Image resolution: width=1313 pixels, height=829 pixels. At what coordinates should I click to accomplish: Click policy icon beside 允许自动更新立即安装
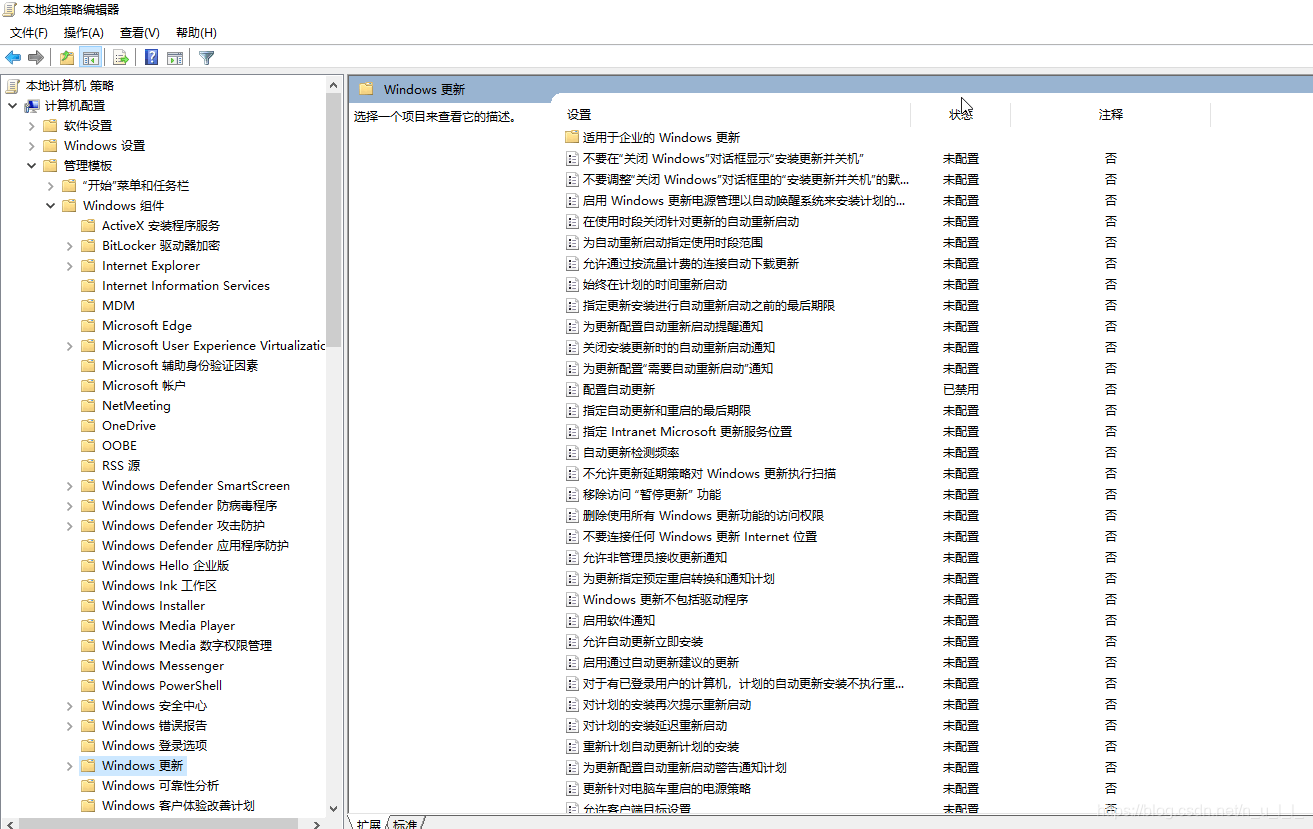[x=572, y=641]
